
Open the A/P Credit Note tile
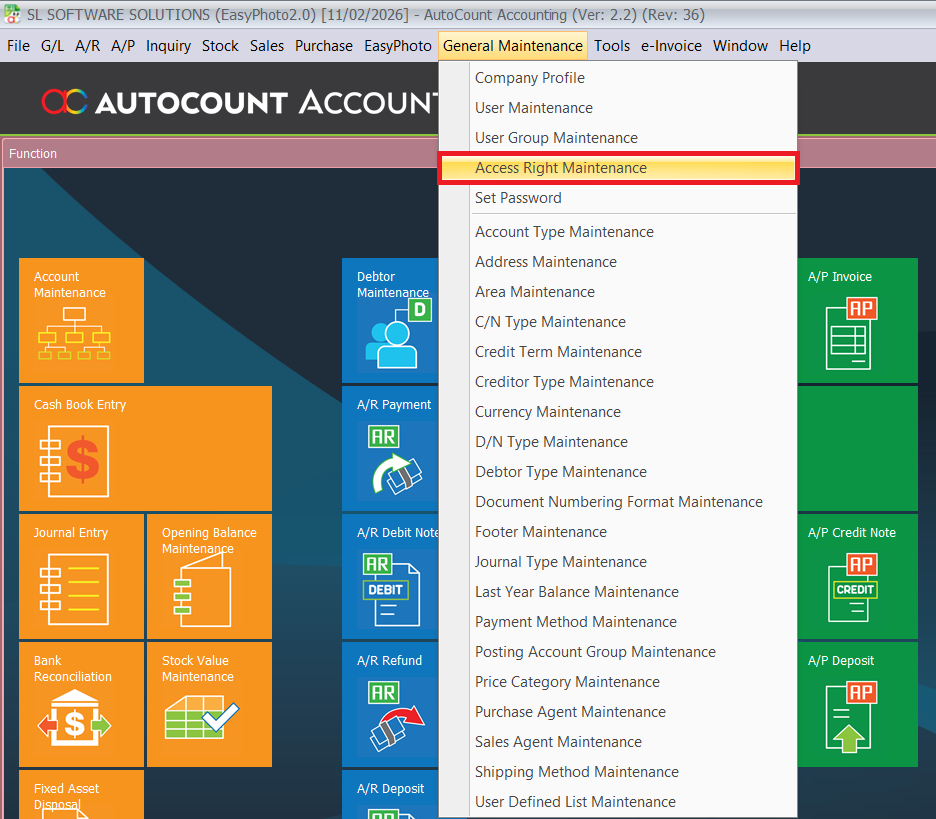tap(856, 576)
